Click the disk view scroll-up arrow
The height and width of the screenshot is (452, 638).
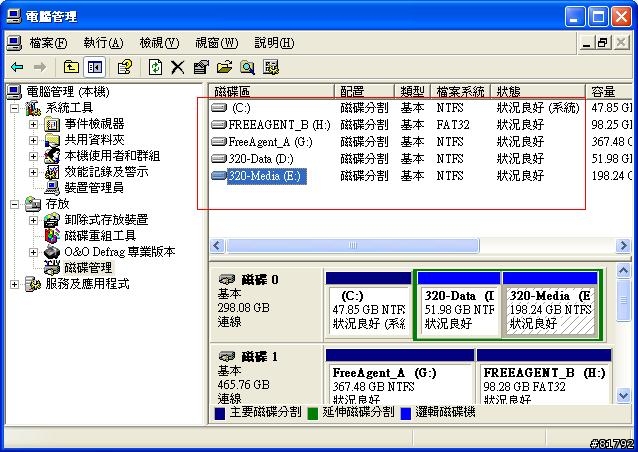[624, 270]
